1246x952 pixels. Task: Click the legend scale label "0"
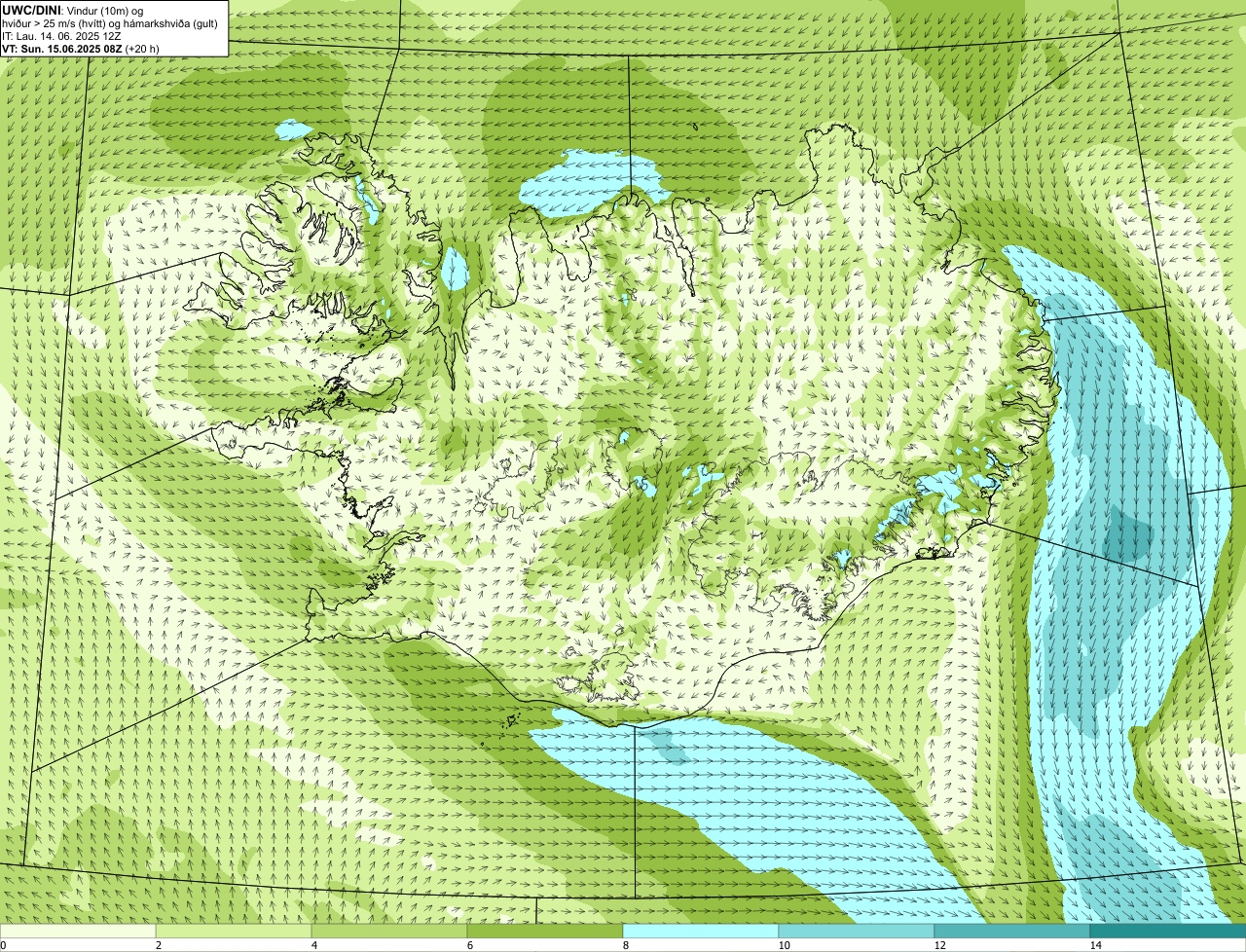[x=3, y=945]
